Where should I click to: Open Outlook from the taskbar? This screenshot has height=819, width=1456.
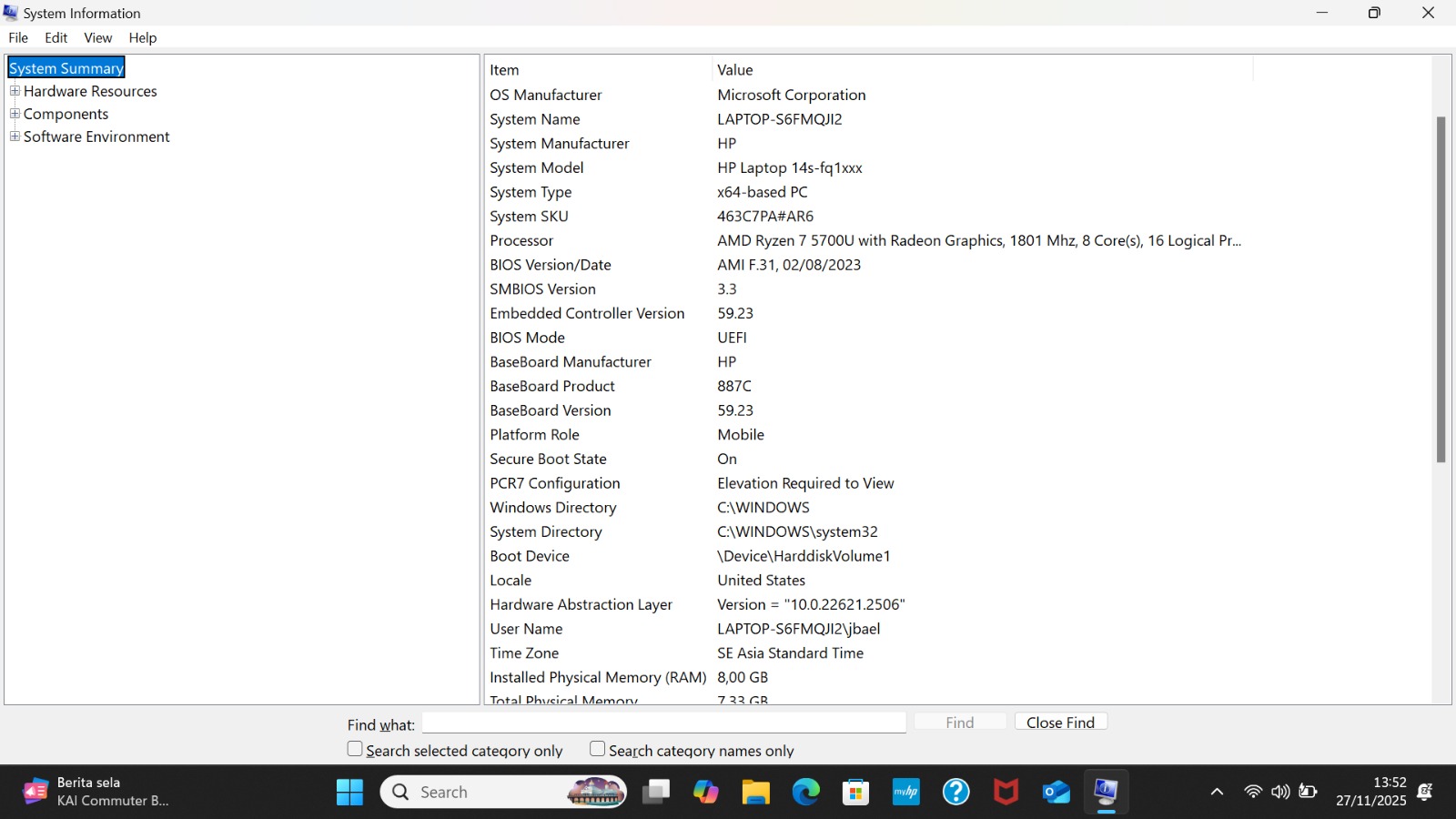coord(1056,792)
